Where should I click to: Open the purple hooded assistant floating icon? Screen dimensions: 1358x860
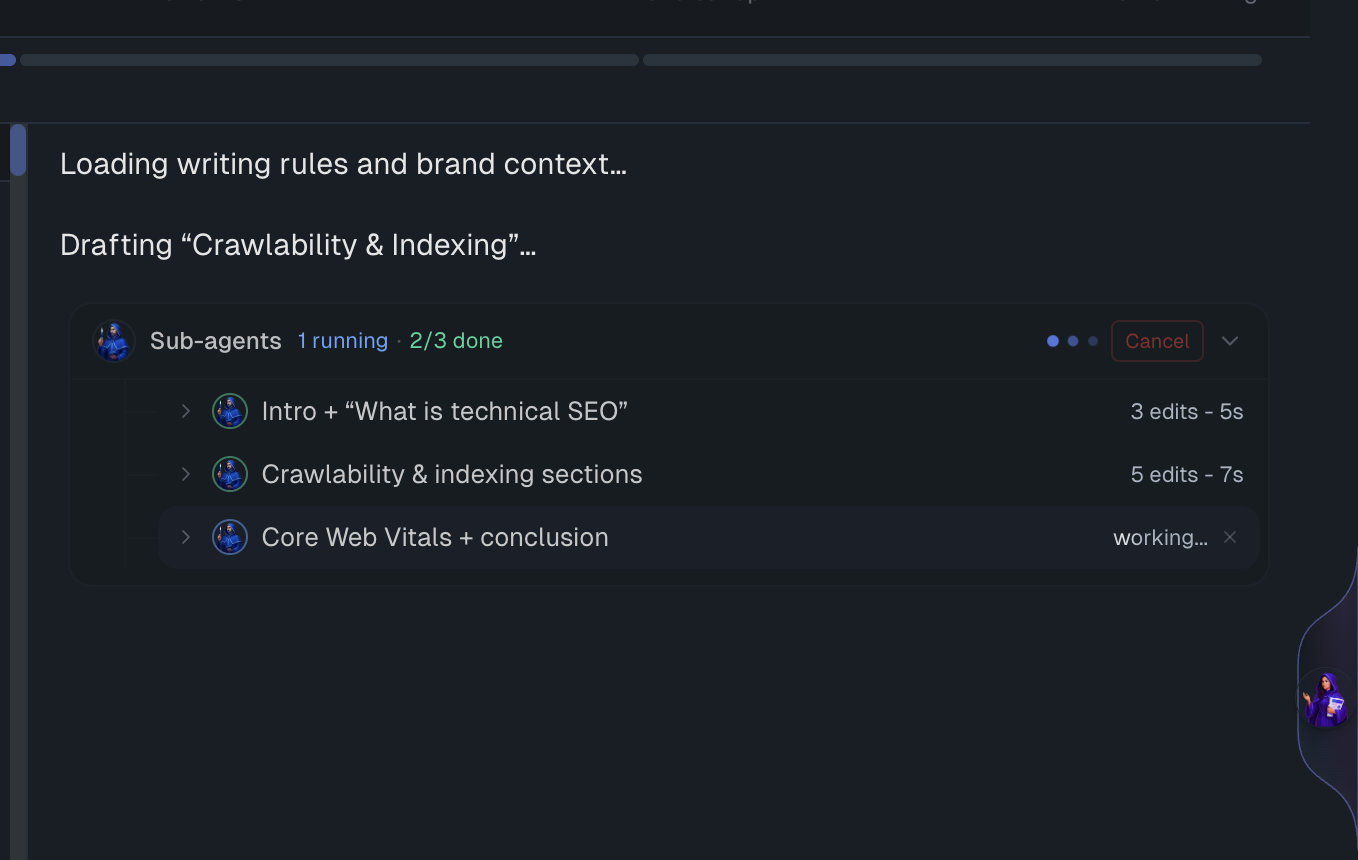click(1325, 699)
